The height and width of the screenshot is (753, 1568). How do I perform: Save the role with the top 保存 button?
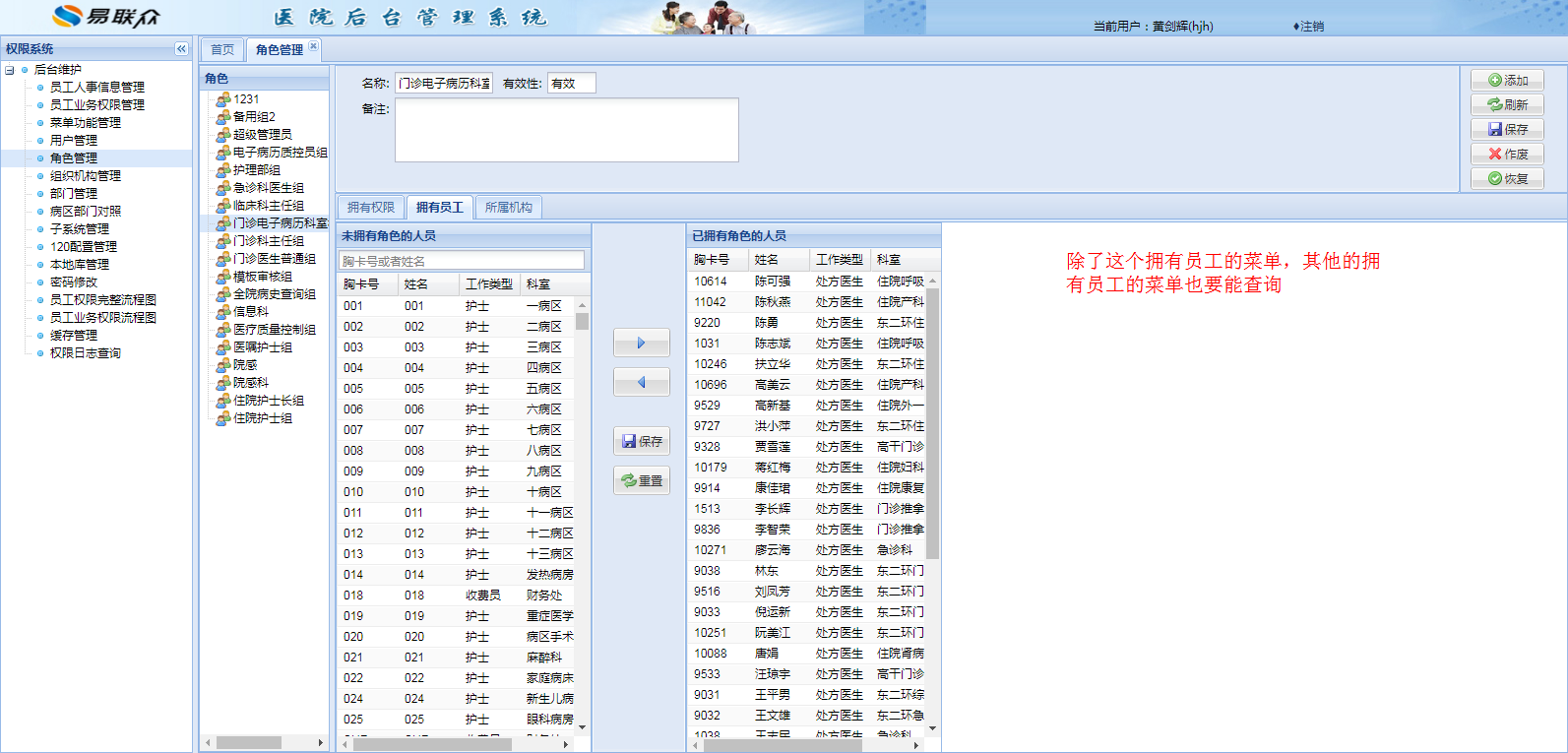(1507, 130)
